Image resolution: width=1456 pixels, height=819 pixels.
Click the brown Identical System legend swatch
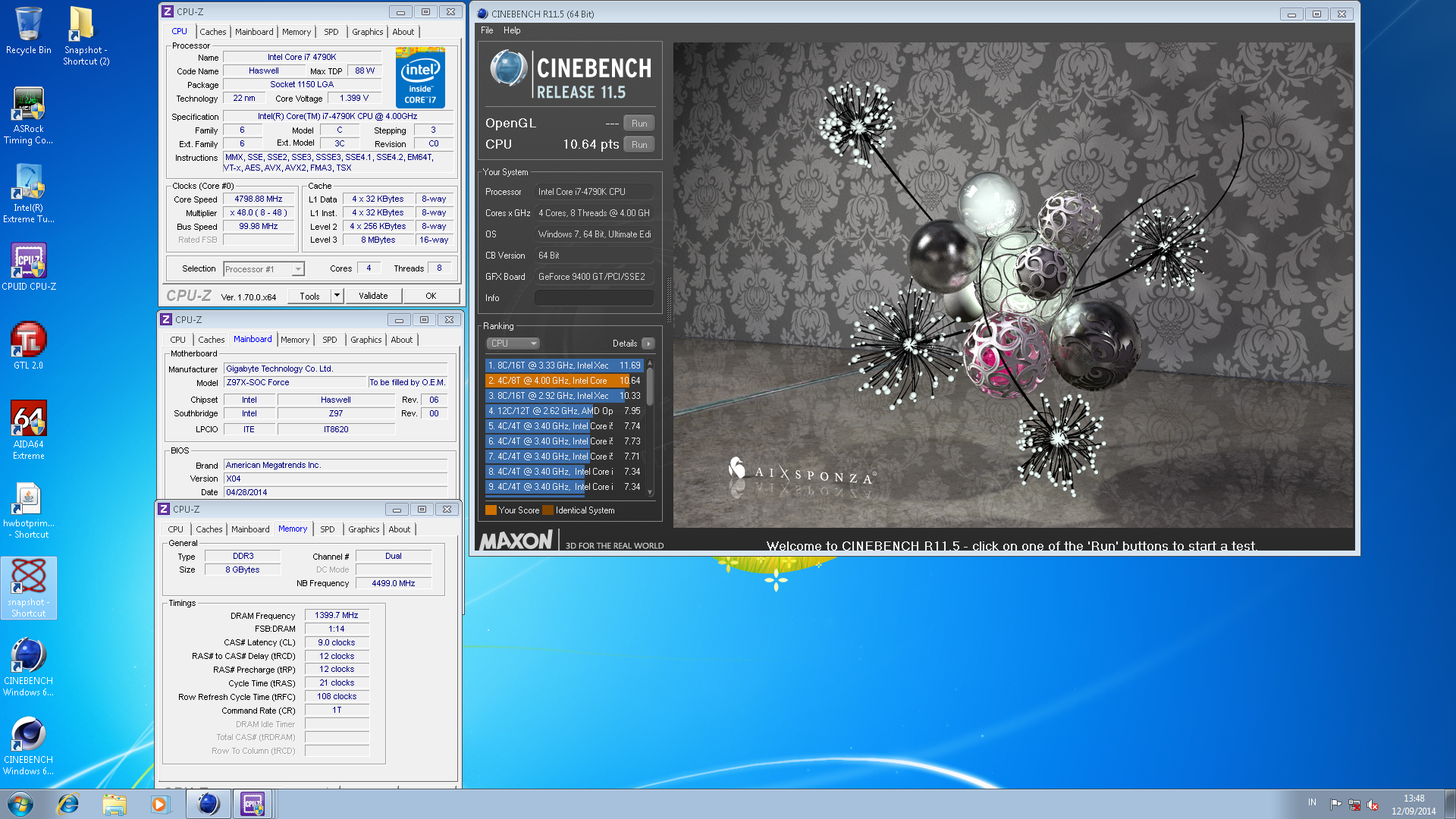(548, 510)
